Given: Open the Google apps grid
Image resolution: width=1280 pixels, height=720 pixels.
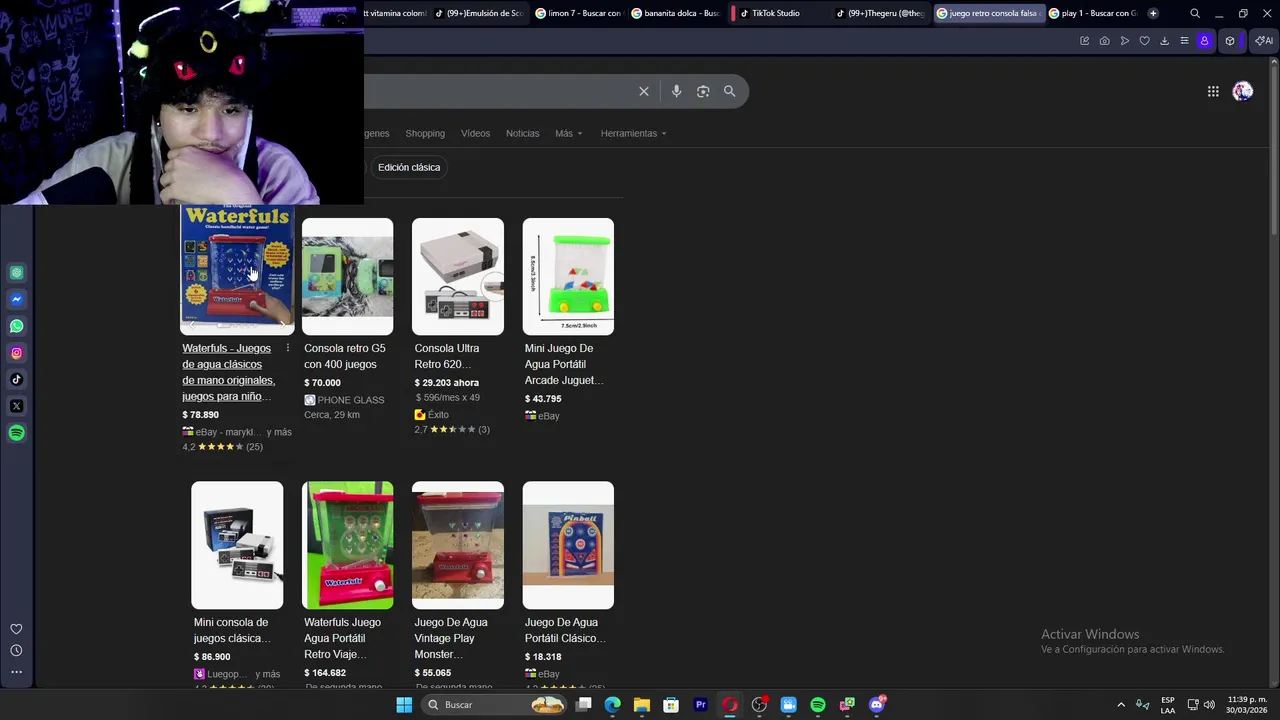Looking at the screenshot, I should pos(1213,91).
